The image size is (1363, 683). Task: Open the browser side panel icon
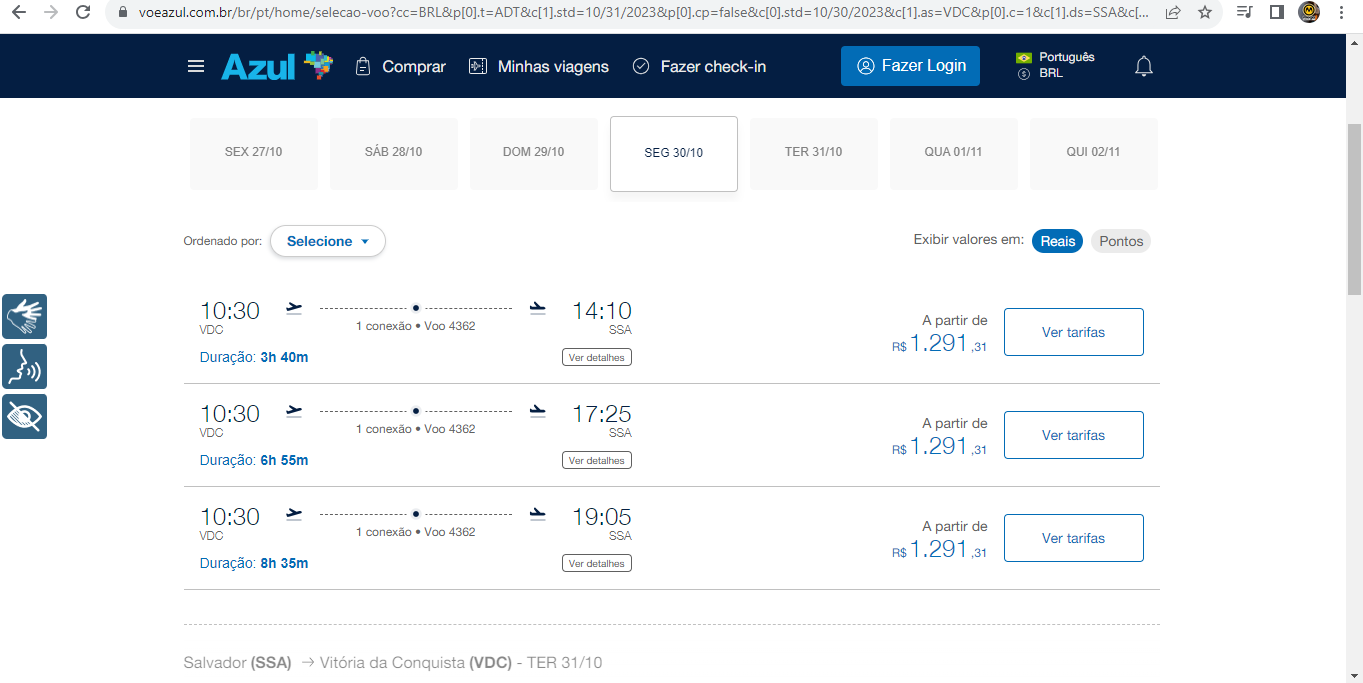[1277, 13]
